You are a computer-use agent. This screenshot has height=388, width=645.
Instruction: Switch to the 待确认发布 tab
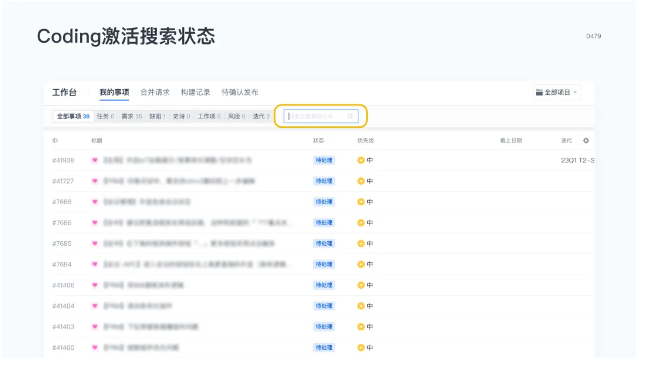240,92
